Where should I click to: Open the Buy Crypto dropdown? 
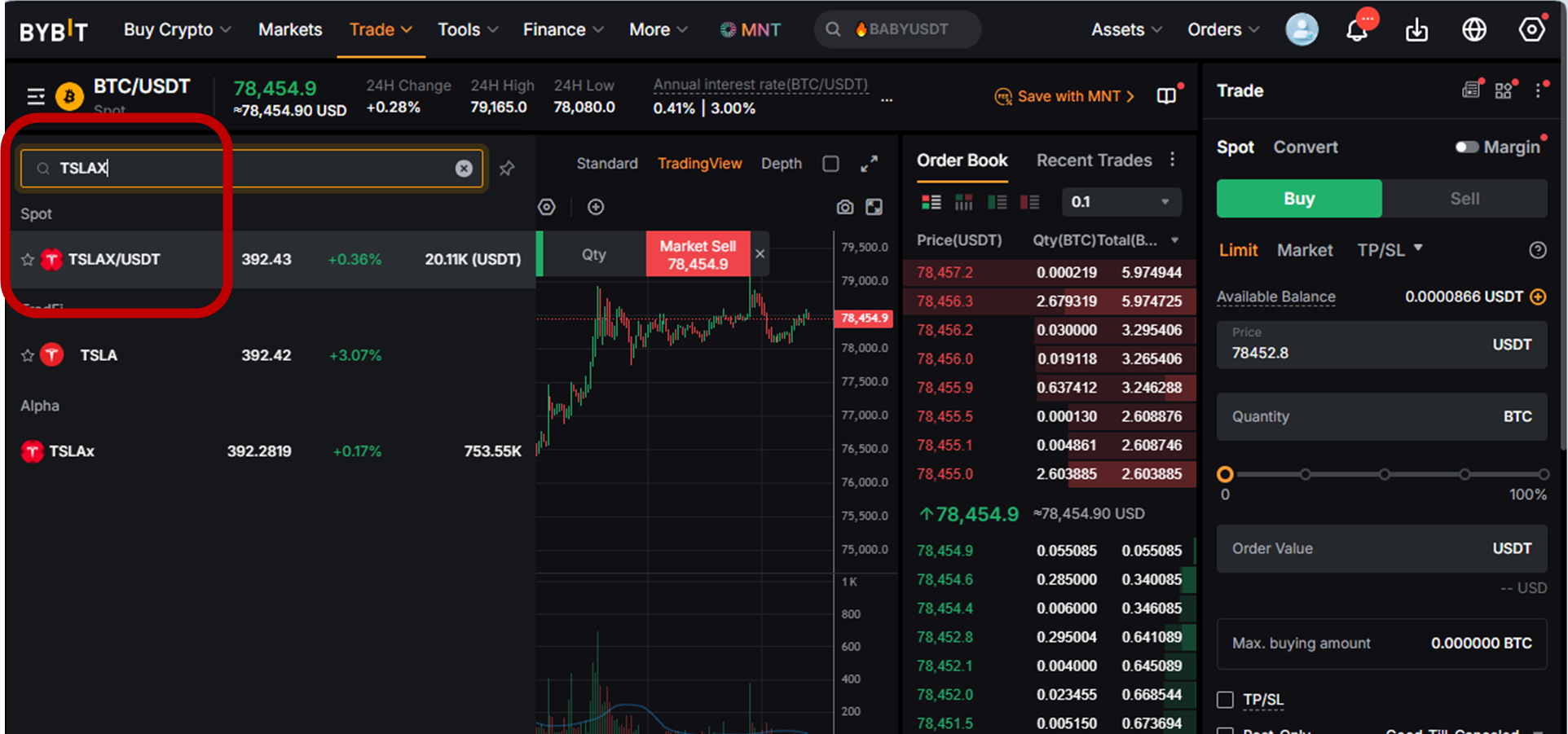pos(178,30)
